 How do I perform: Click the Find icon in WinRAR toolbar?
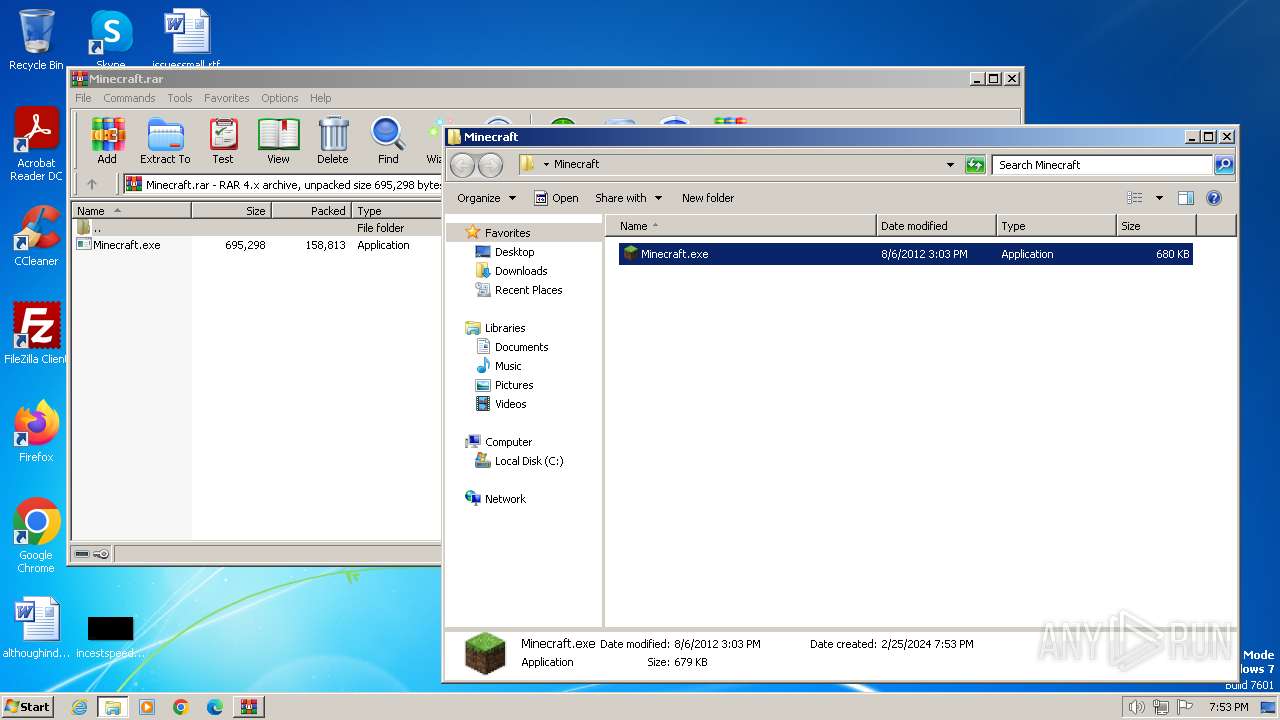pyautogui.click(x=388, y=141)
